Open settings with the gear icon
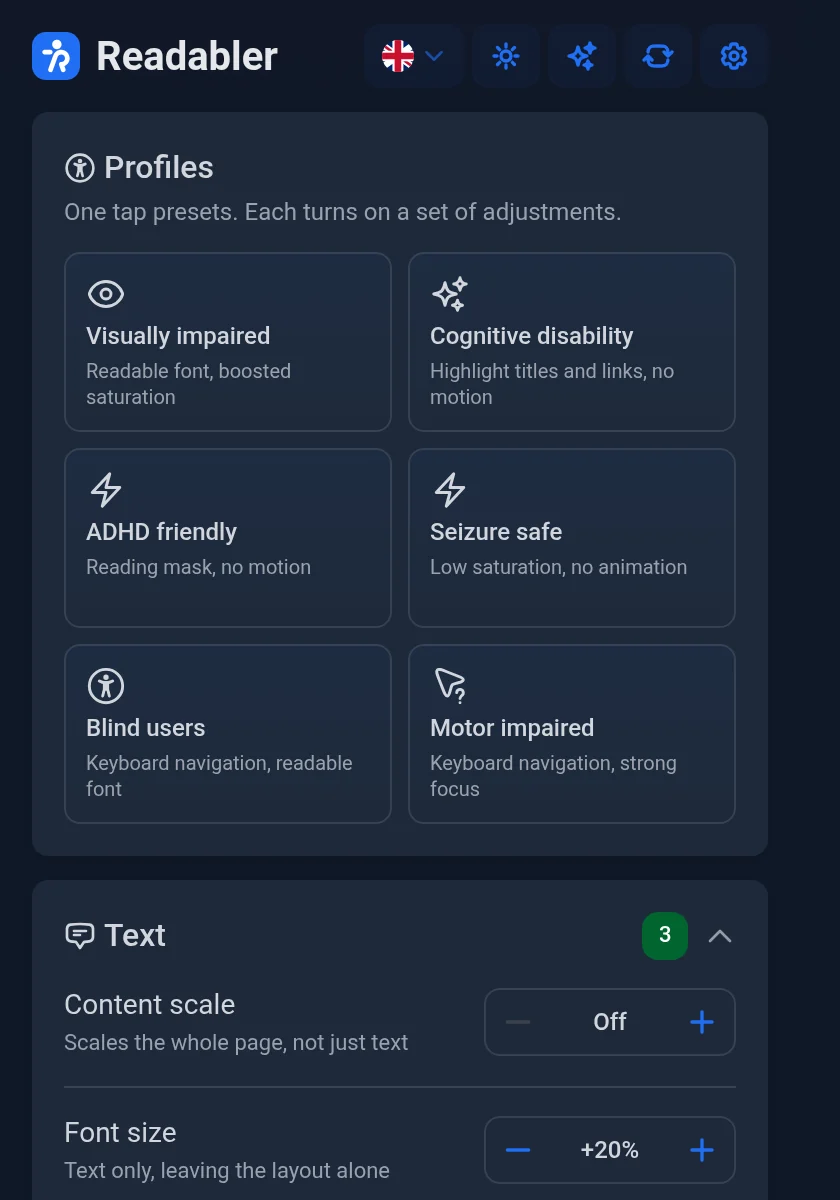This screenshot has width=840, height=1200. point(734,56)
